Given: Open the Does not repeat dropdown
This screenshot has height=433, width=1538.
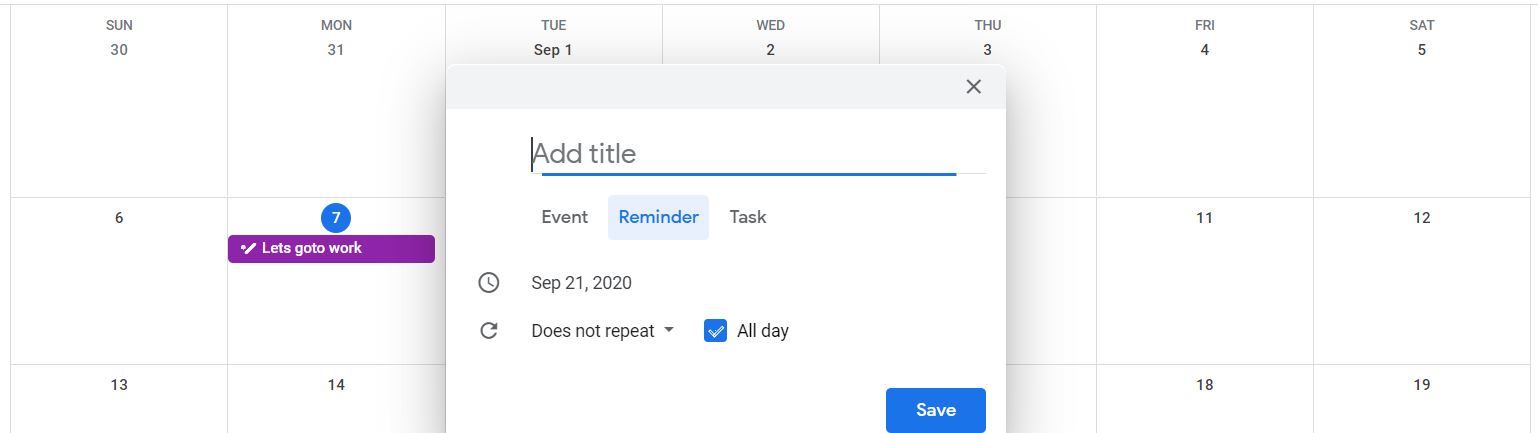Looking at the screenshot, I should (x=603, y=331).
